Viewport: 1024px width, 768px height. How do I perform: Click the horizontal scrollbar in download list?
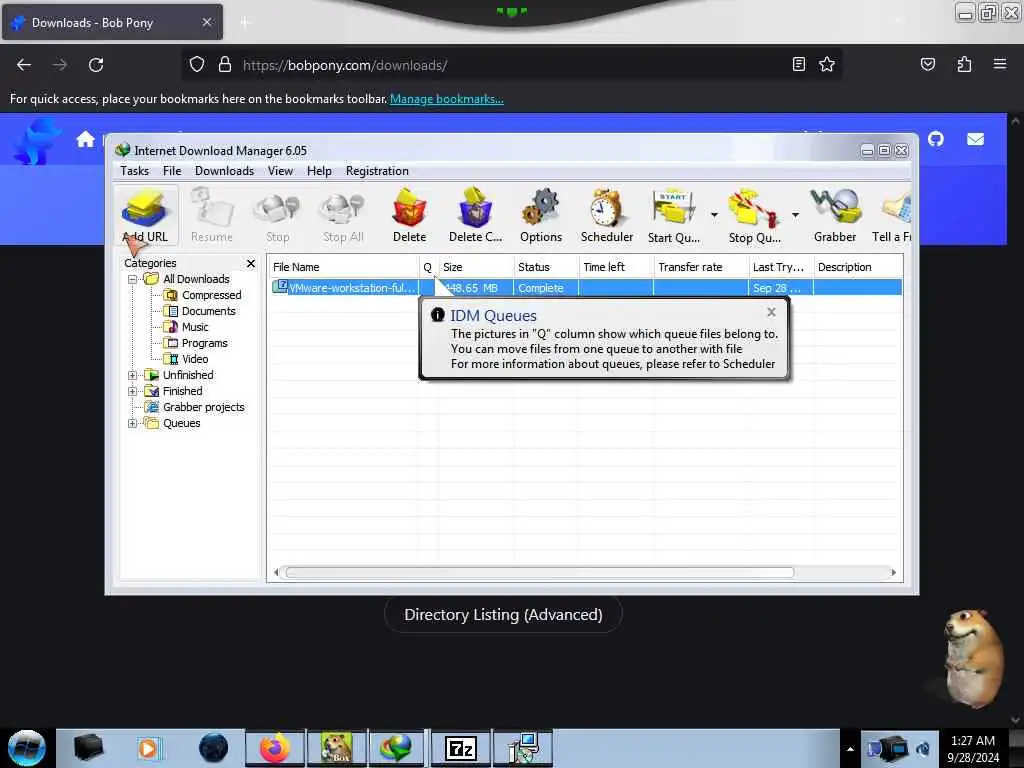click(539, 573)
